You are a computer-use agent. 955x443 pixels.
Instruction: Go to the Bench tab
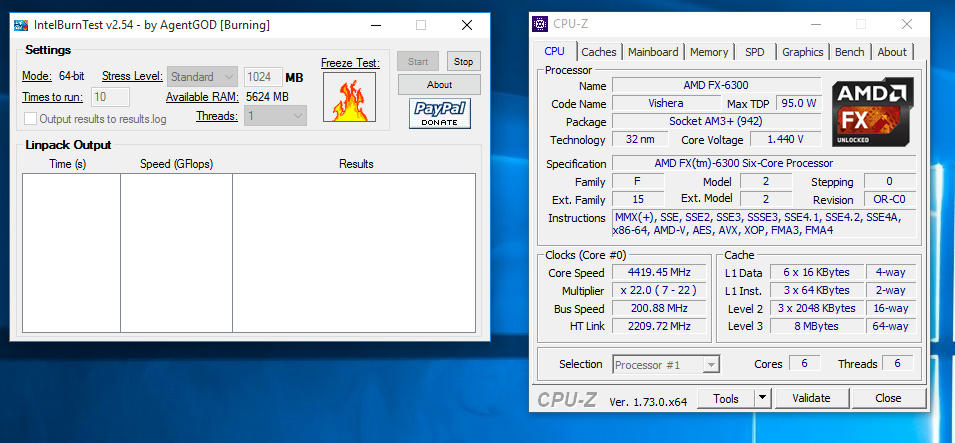click(x=850, y=52)
